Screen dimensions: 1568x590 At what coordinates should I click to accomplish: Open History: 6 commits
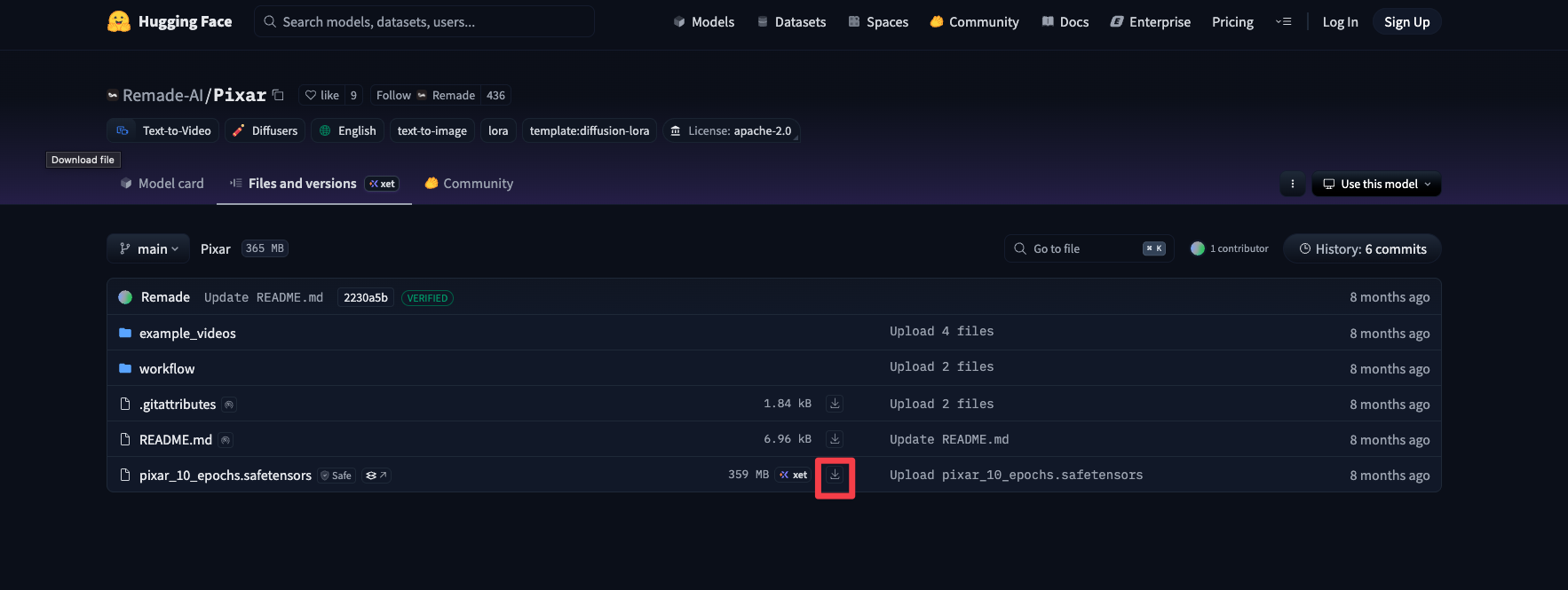[1363, 249]
